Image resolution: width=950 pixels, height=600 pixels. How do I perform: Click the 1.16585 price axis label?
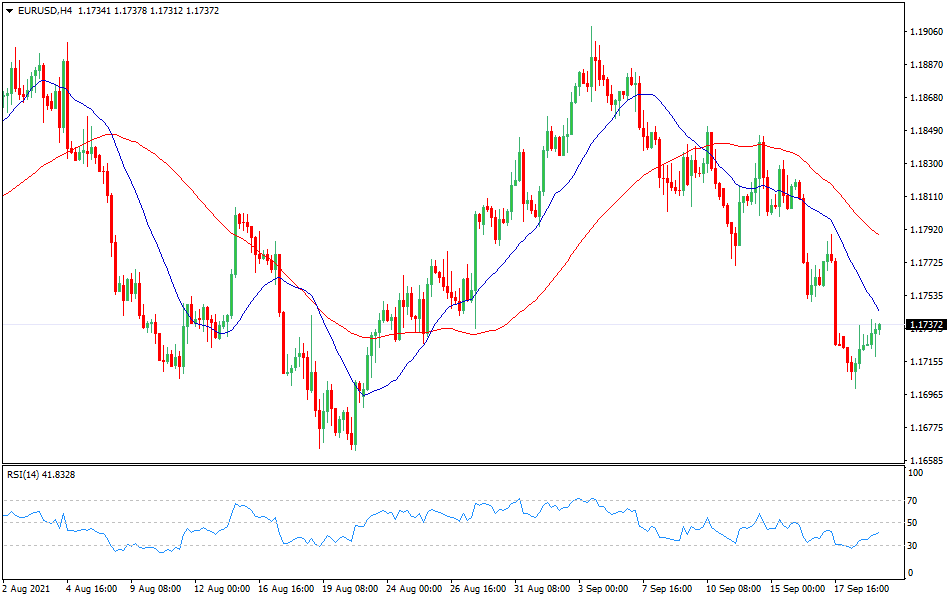coord(926,461)
